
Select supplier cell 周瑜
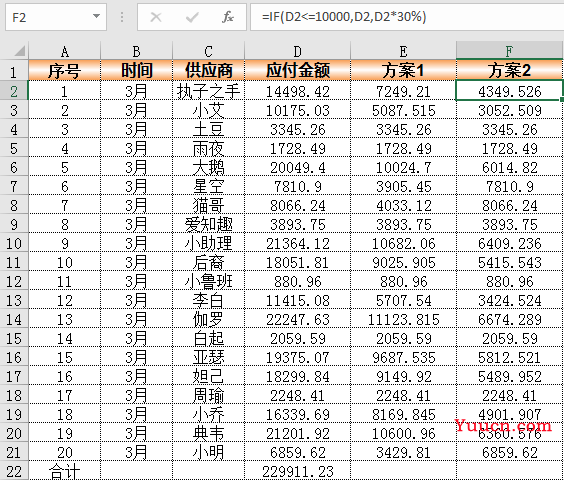209,395
